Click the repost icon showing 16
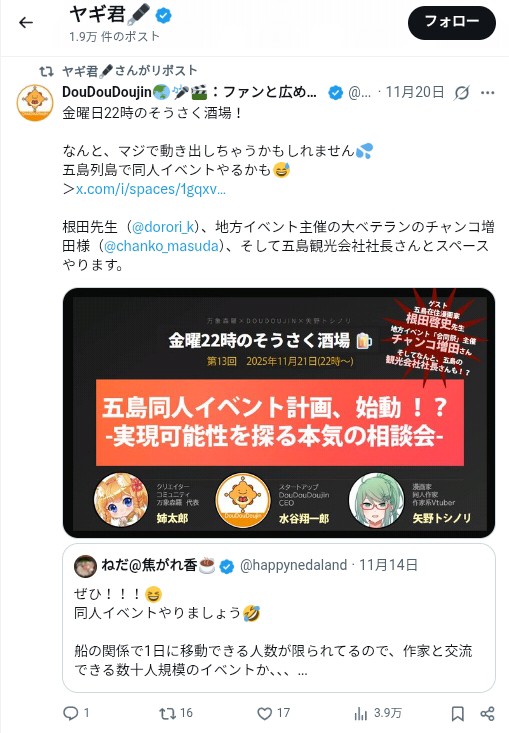 pyautogui.click(x=167, y=713)
